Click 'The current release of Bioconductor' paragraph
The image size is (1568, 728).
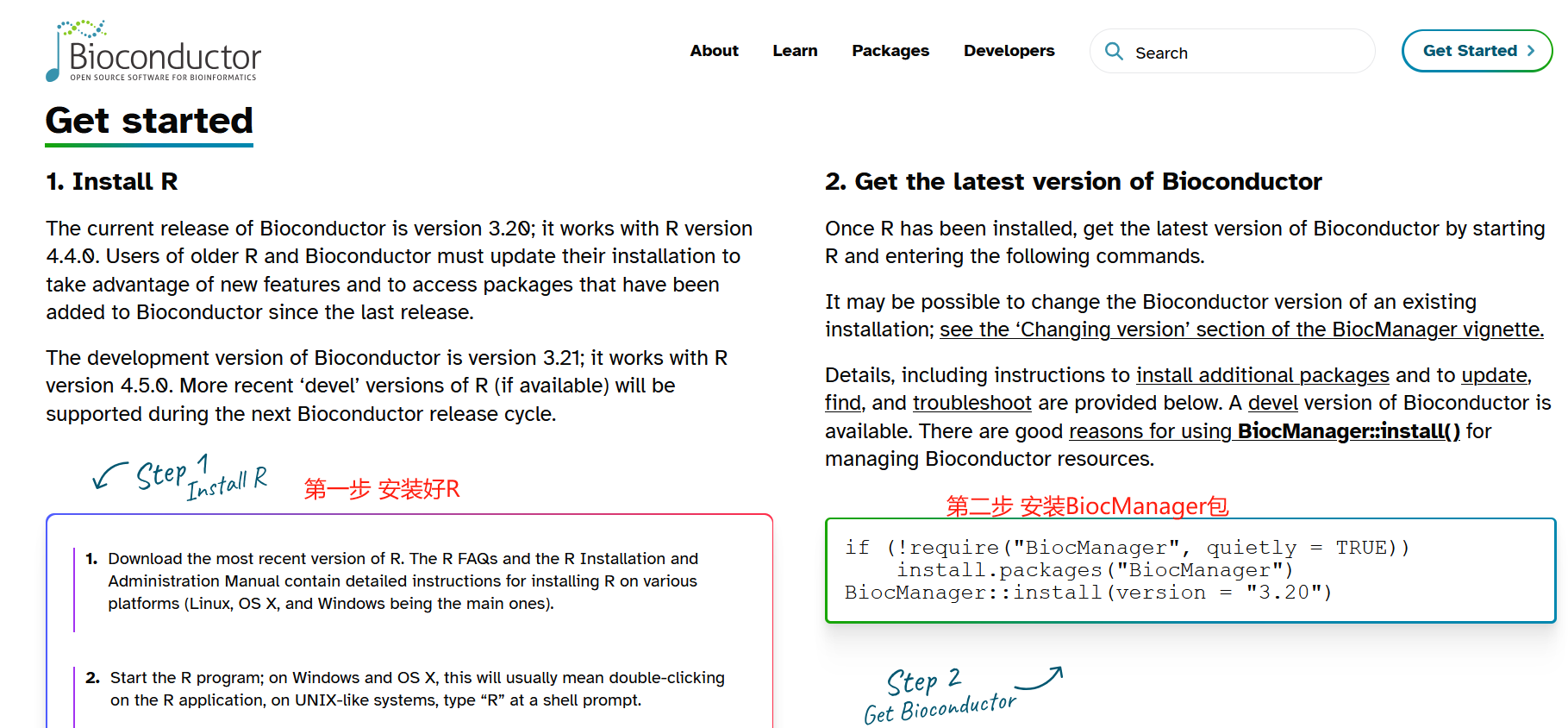click(x=399, y=270)
